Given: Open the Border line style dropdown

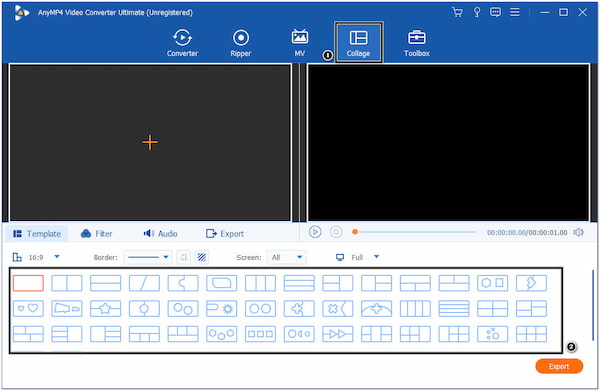Looking at the screenshot, I should [148, 257].
